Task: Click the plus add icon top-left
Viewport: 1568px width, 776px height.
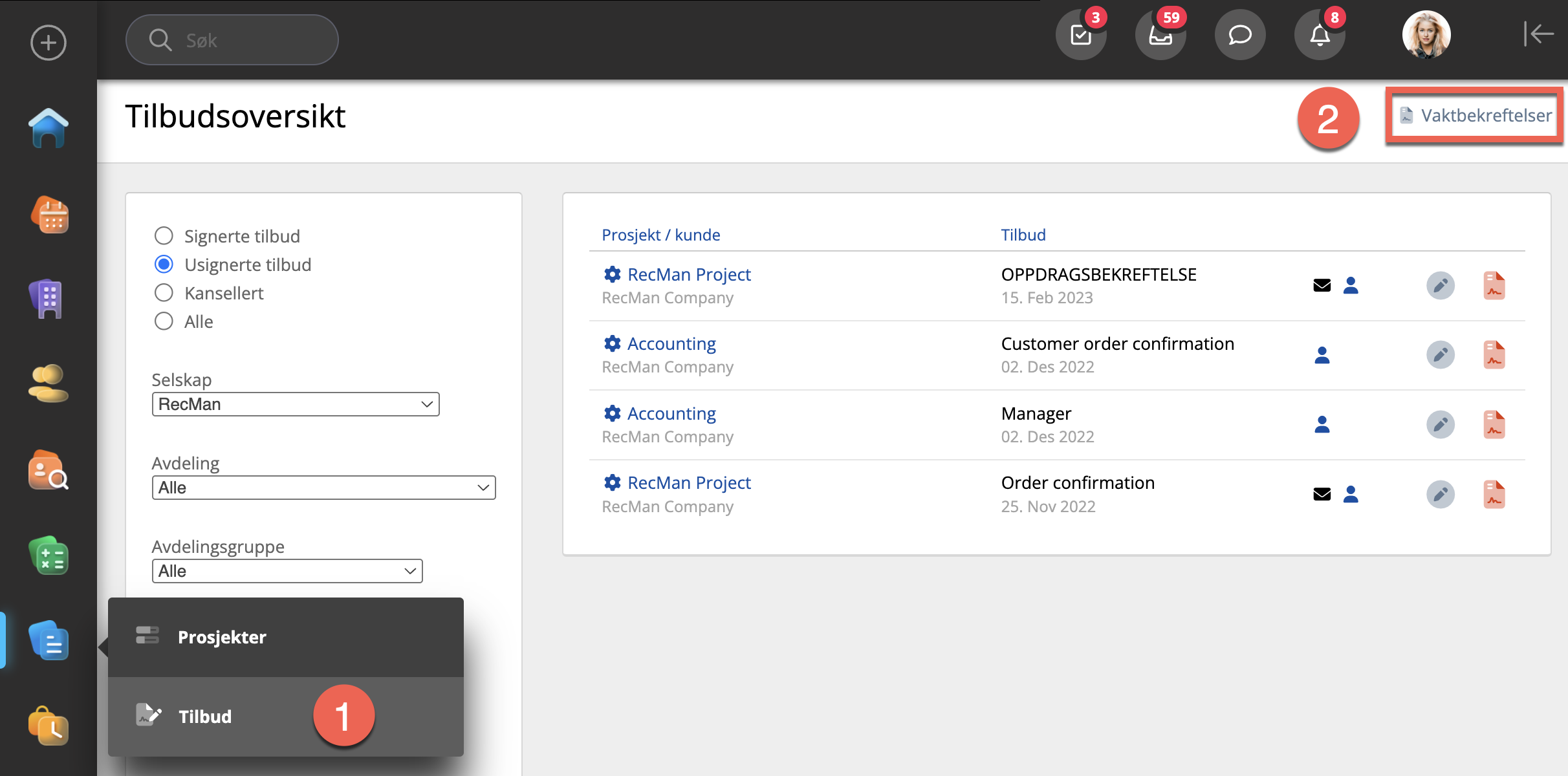Action: pyautogui.click(x=49, y=43)
